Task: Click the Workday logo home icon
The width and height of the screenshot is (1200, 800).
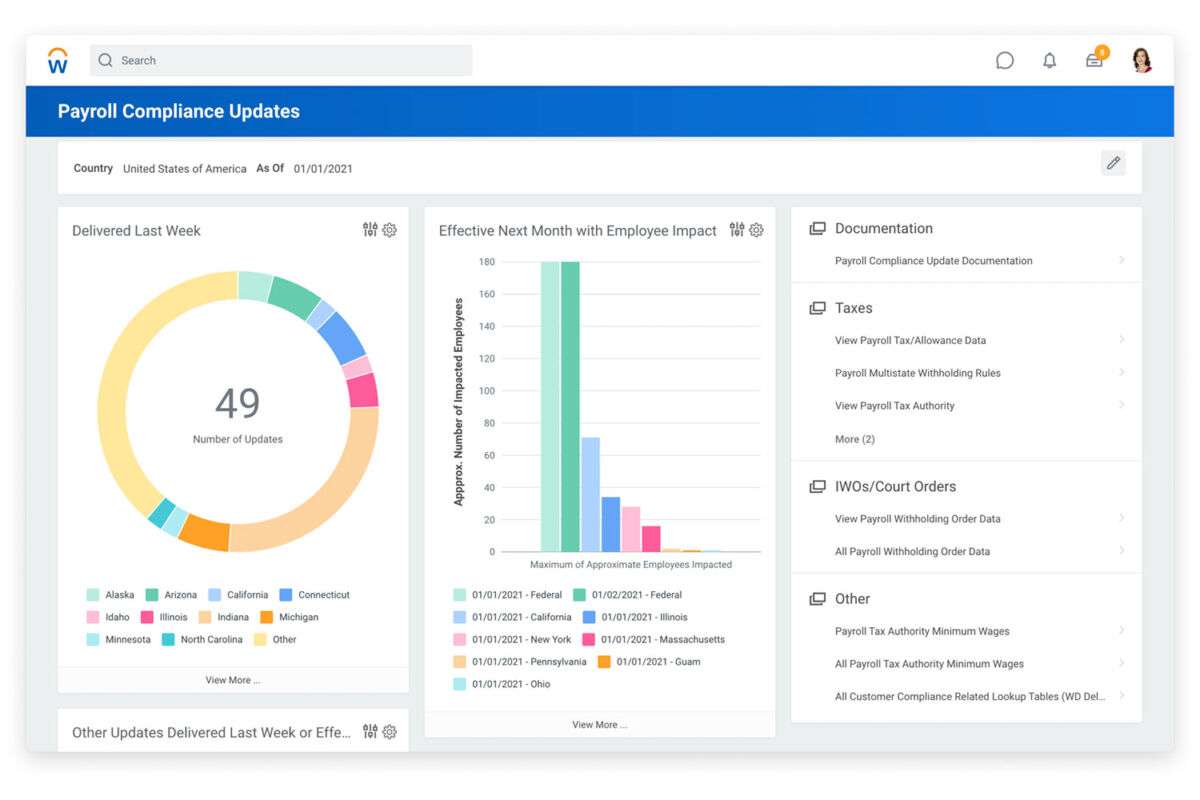Action: tap(58, 61)
